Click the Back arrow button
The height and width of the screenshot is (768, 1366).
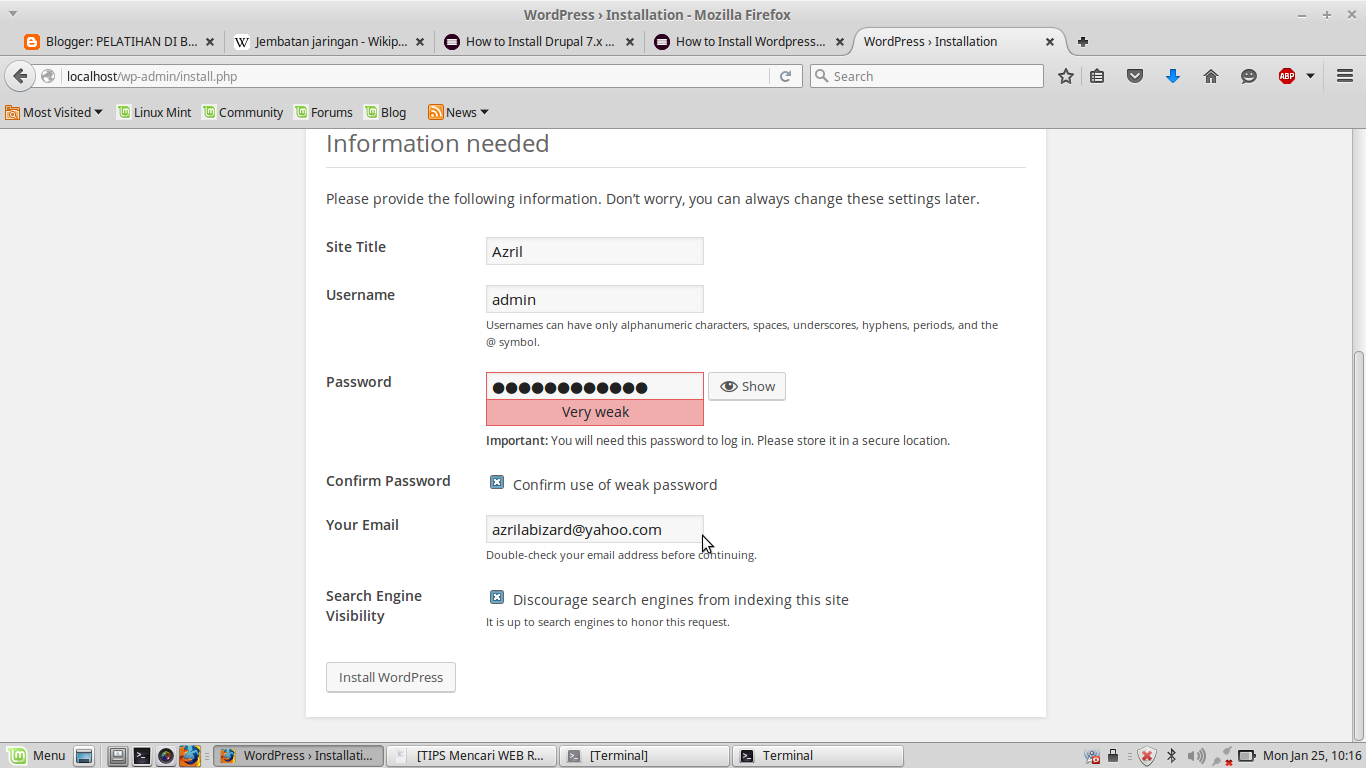(20, 76)
